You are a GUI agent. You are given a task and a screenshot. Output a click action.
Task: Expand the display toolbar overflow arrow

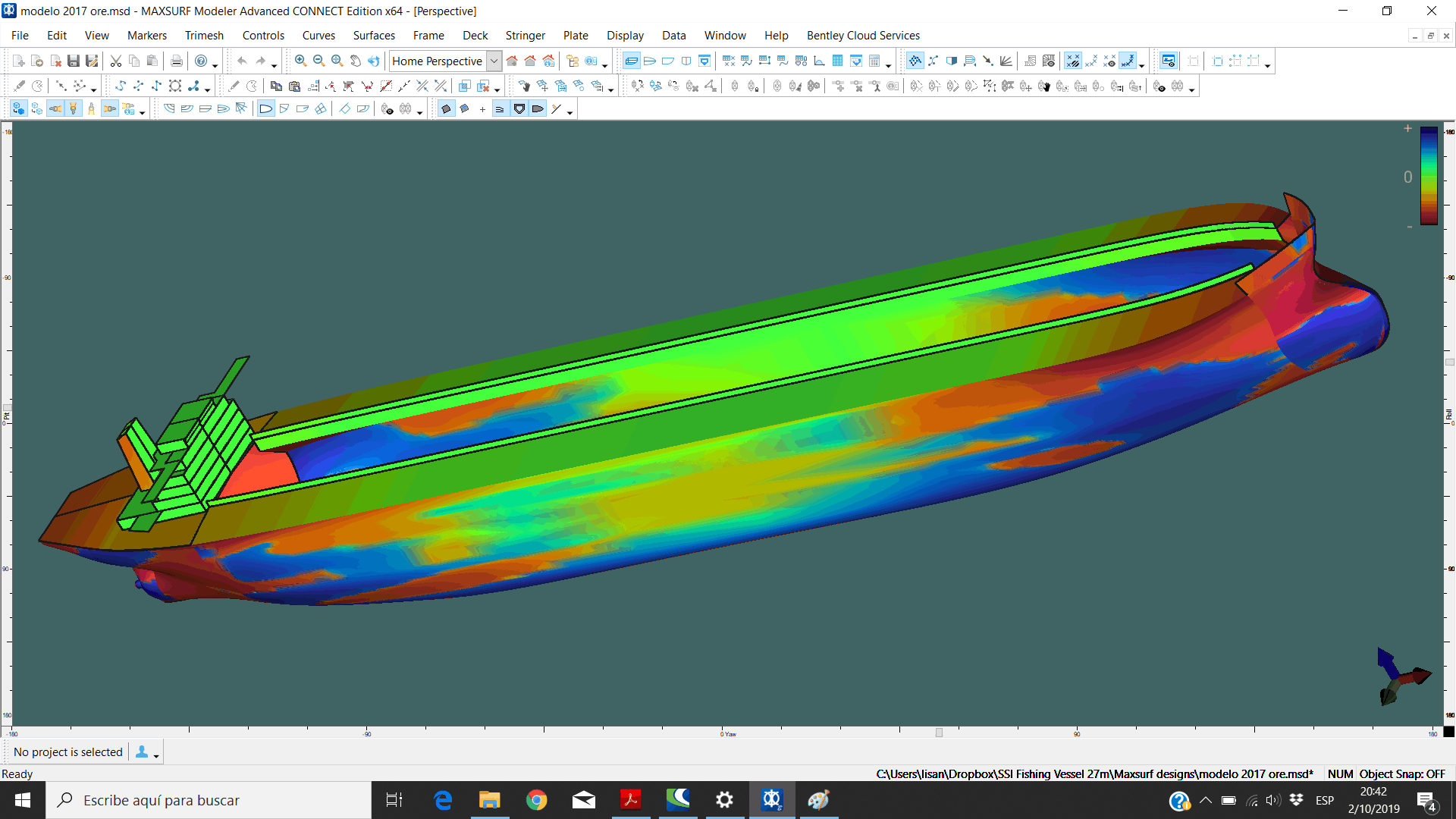1142,65
